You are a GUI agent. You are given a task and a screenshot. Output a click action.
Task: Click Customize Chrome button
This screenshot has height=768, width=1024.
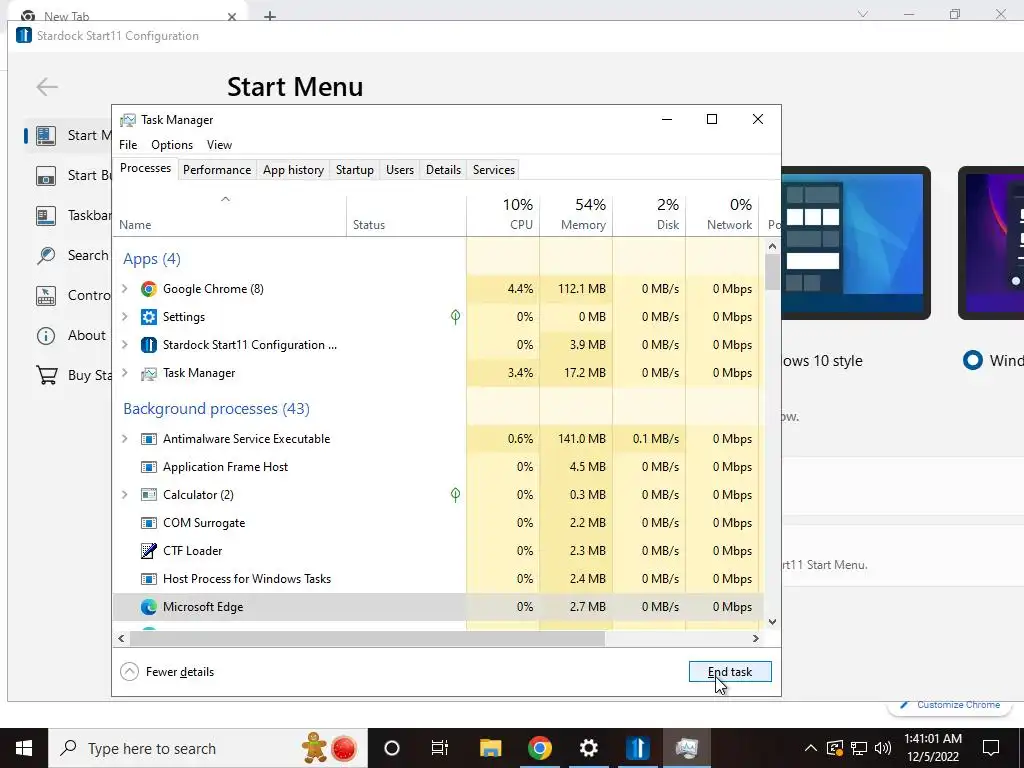(951, 705)
